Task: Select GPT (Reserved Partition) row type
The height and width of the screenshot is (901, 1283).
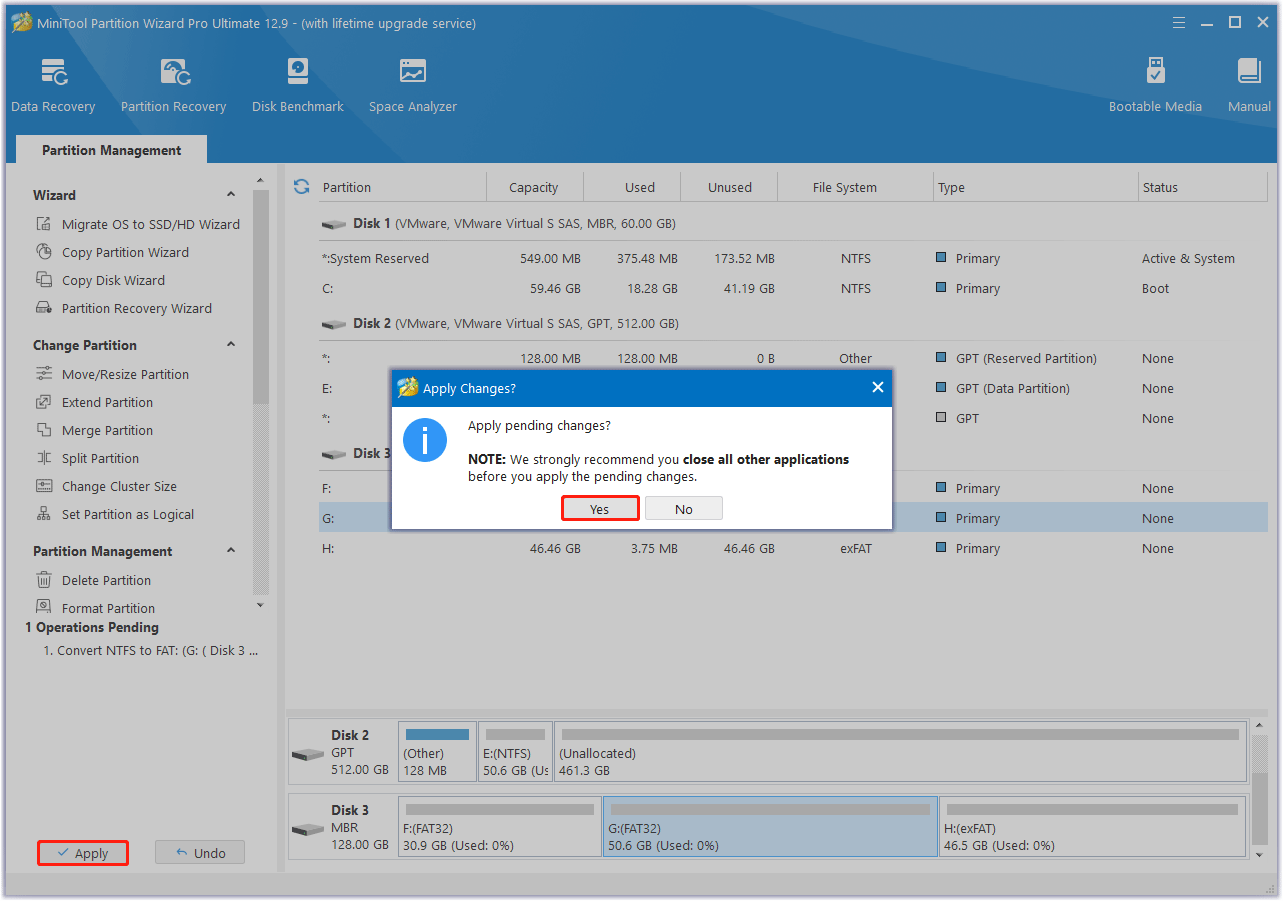Action: pos(1026,358)
